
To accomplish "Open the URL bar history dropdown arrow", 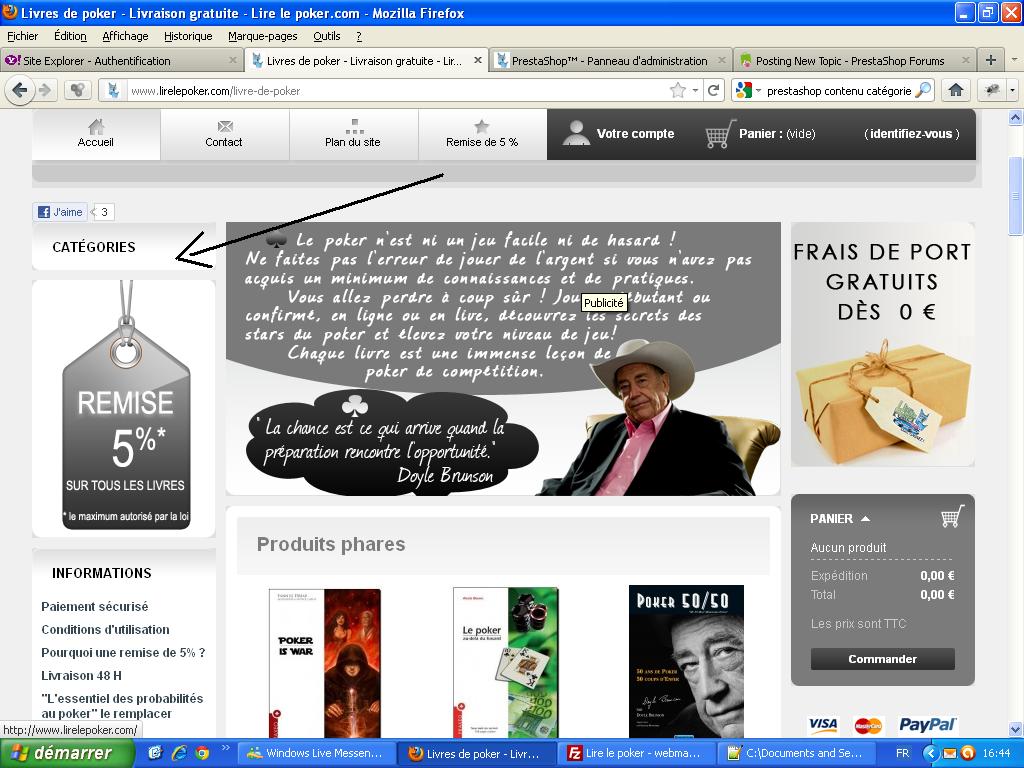I will coord(696,90).
